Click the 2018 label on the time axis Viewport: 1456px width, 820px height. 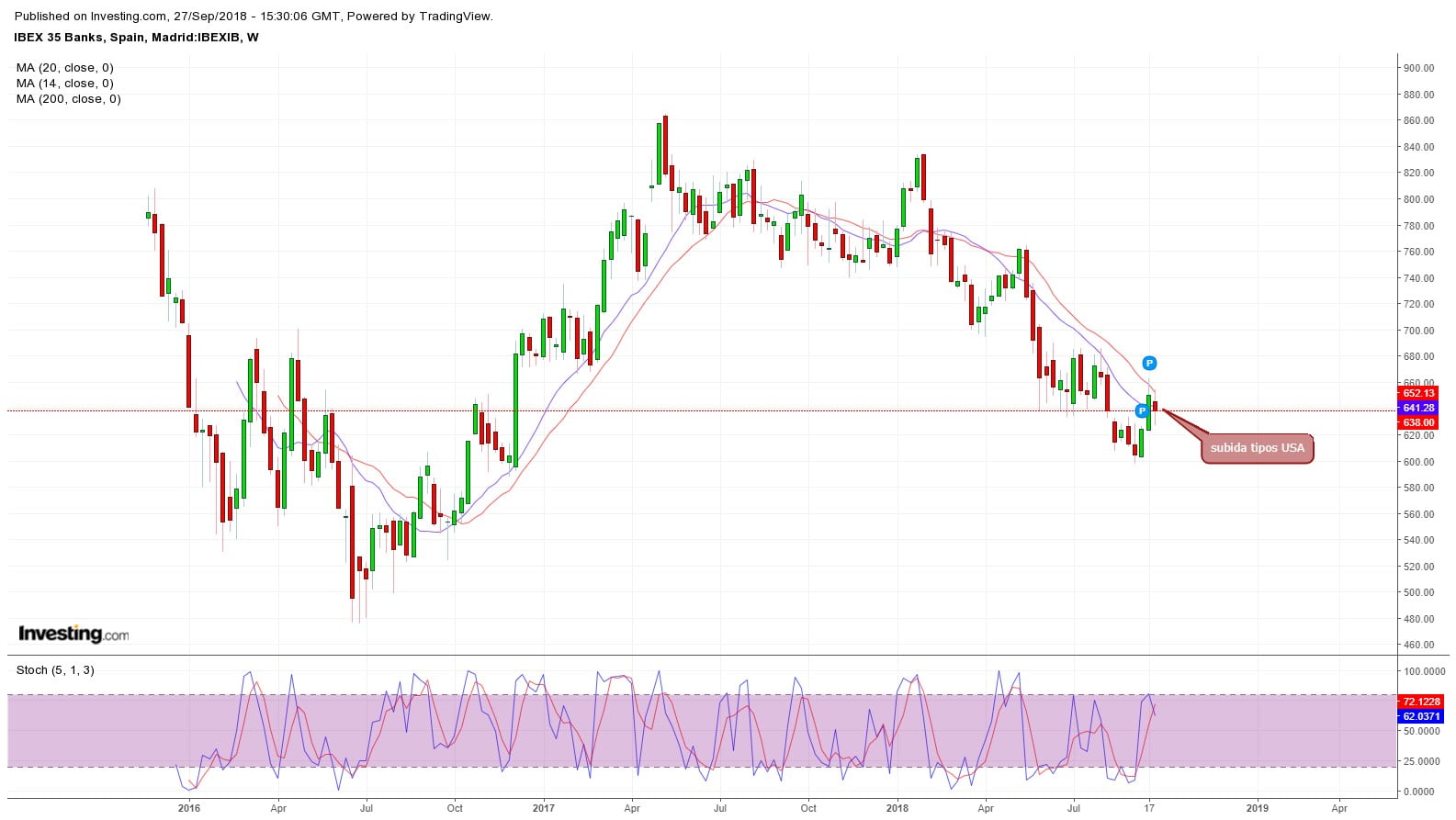click(x=897, y=808)
